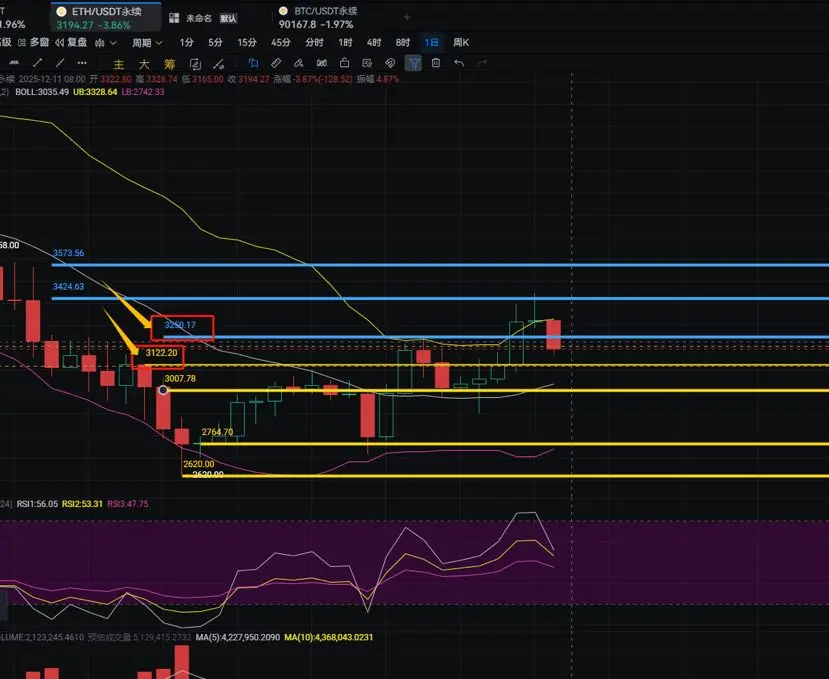Screen dimensions: 829x679
Task: Add a new chart tab
Action: tap(407, 17)
